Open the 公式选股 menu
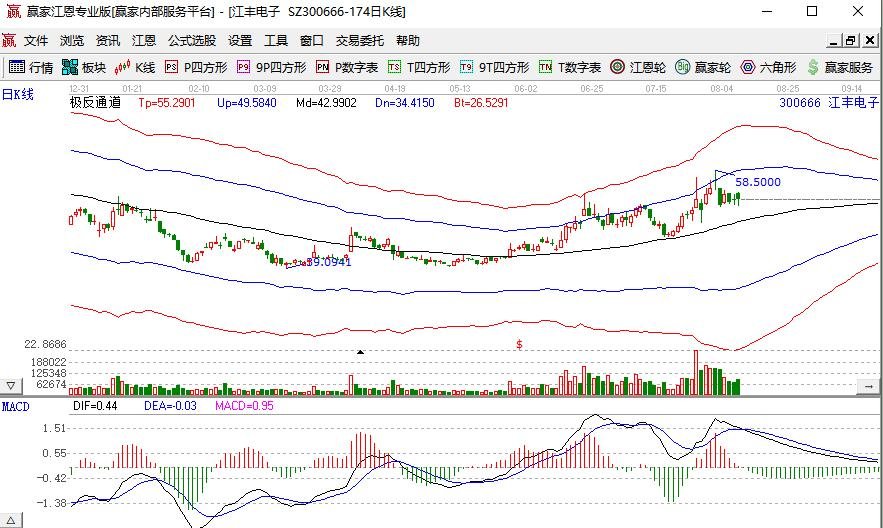The image size is (883, 528). pyautogui.click(x=191, y=41)
